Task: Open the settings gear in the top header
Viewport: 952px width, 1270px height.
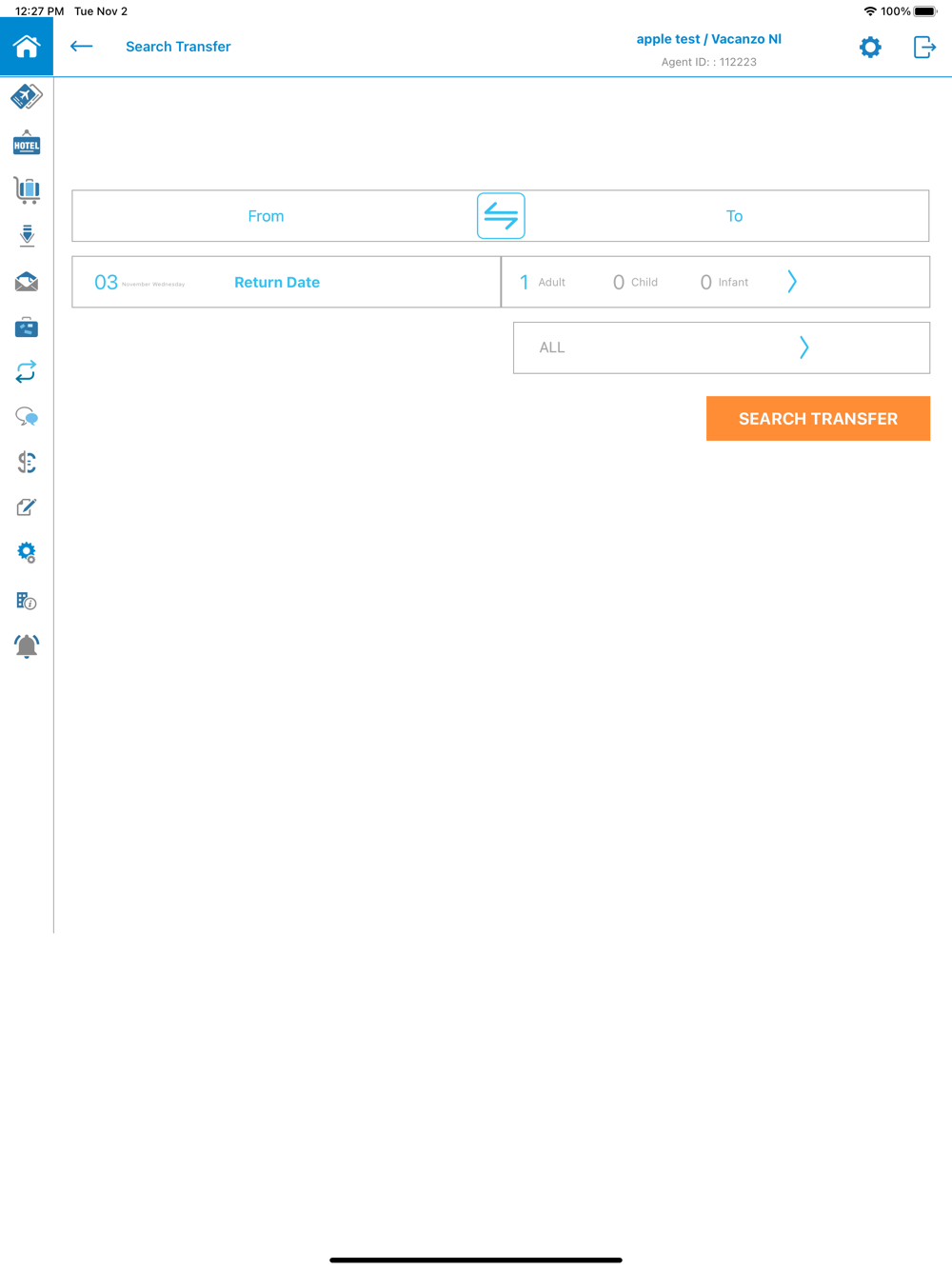Action: (870, 47)
